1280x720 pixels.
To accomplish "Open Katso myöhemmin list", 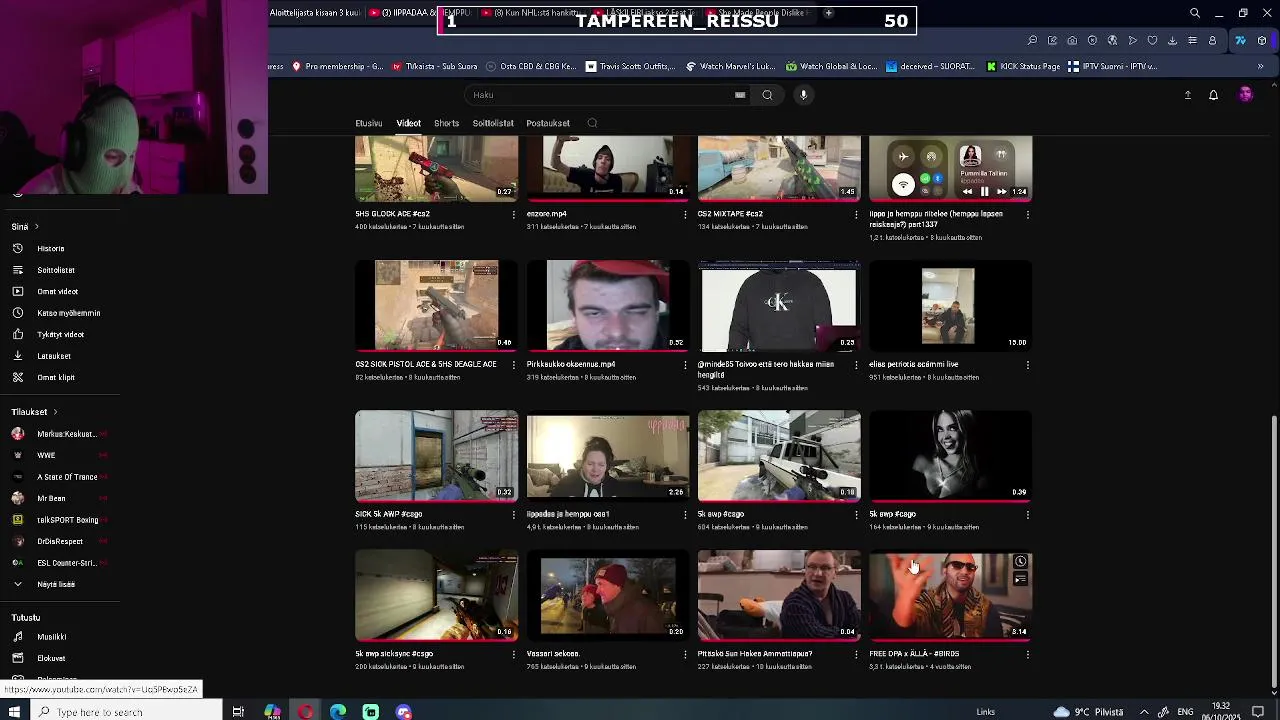I will click(x=68, y=313).
